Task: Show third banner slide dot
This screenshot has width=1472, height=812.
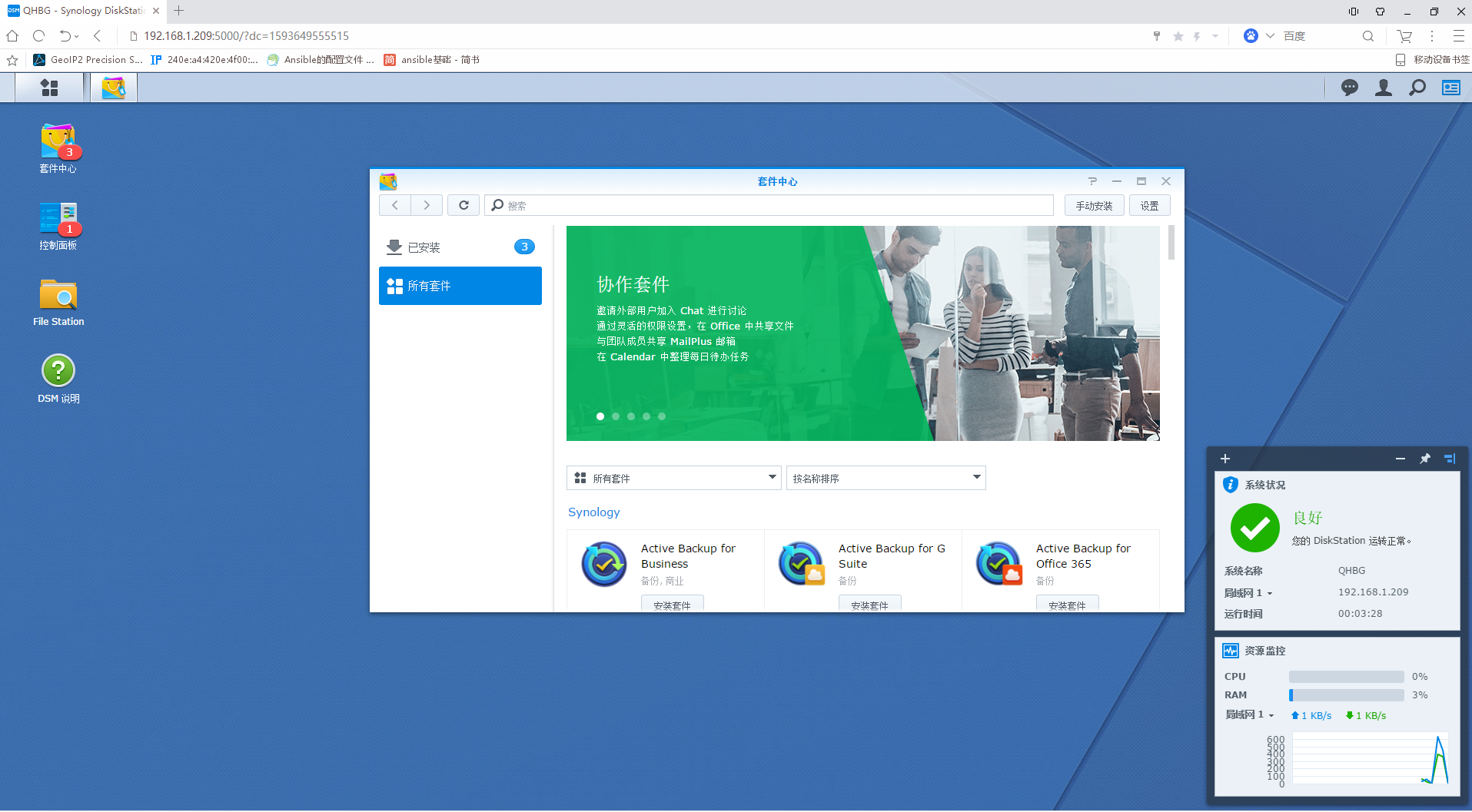Action: click(631, 416)
